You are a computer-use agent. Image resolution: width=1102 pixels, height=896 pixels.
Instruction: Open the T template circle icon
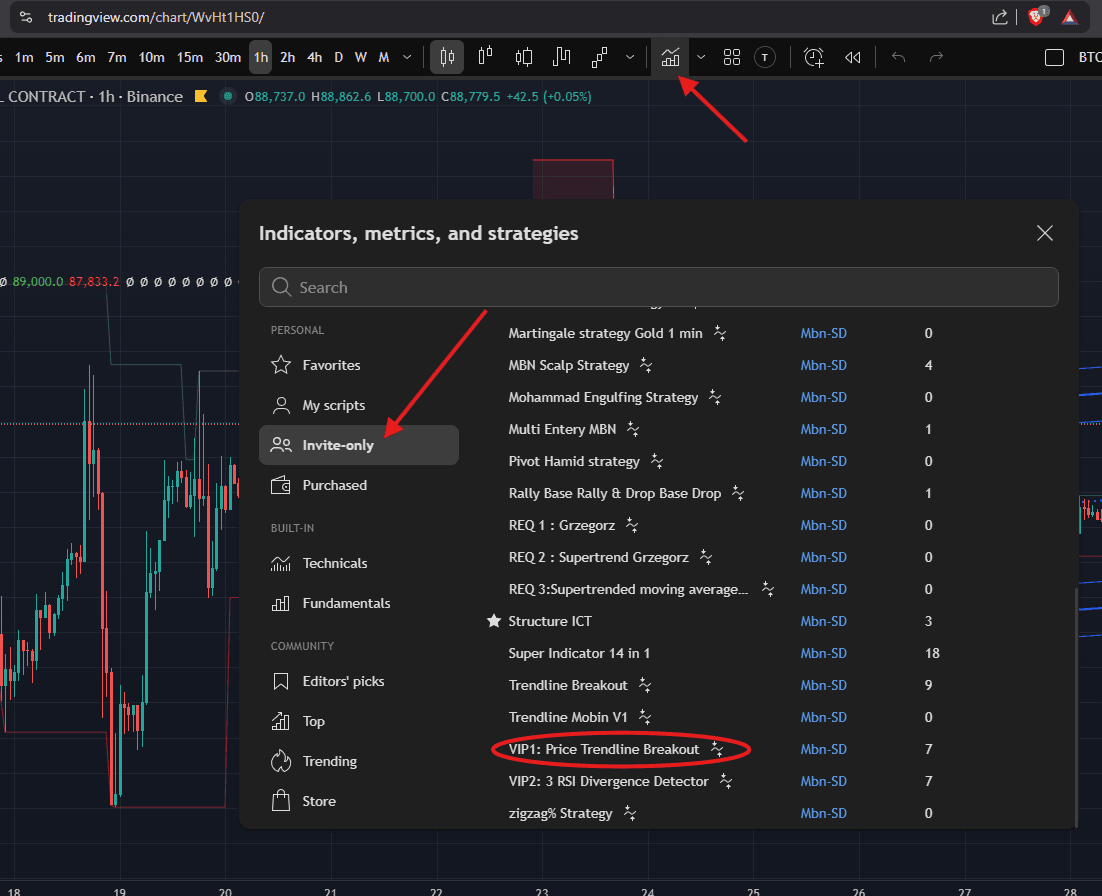(x=765, y=57)
